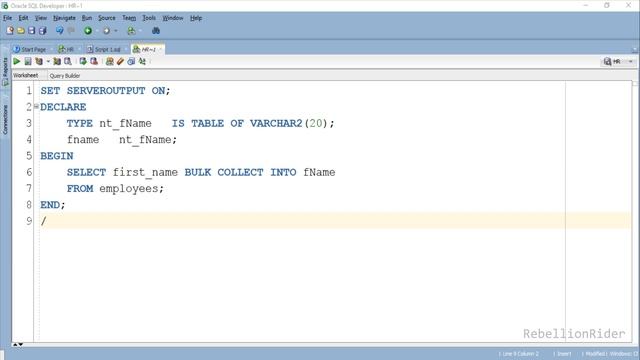Image resolution: width=640 pixels, height=360 pixels.
Task: Click the Clear eraser icon in worksheet toolbar
Action: (x=120, y=62)
